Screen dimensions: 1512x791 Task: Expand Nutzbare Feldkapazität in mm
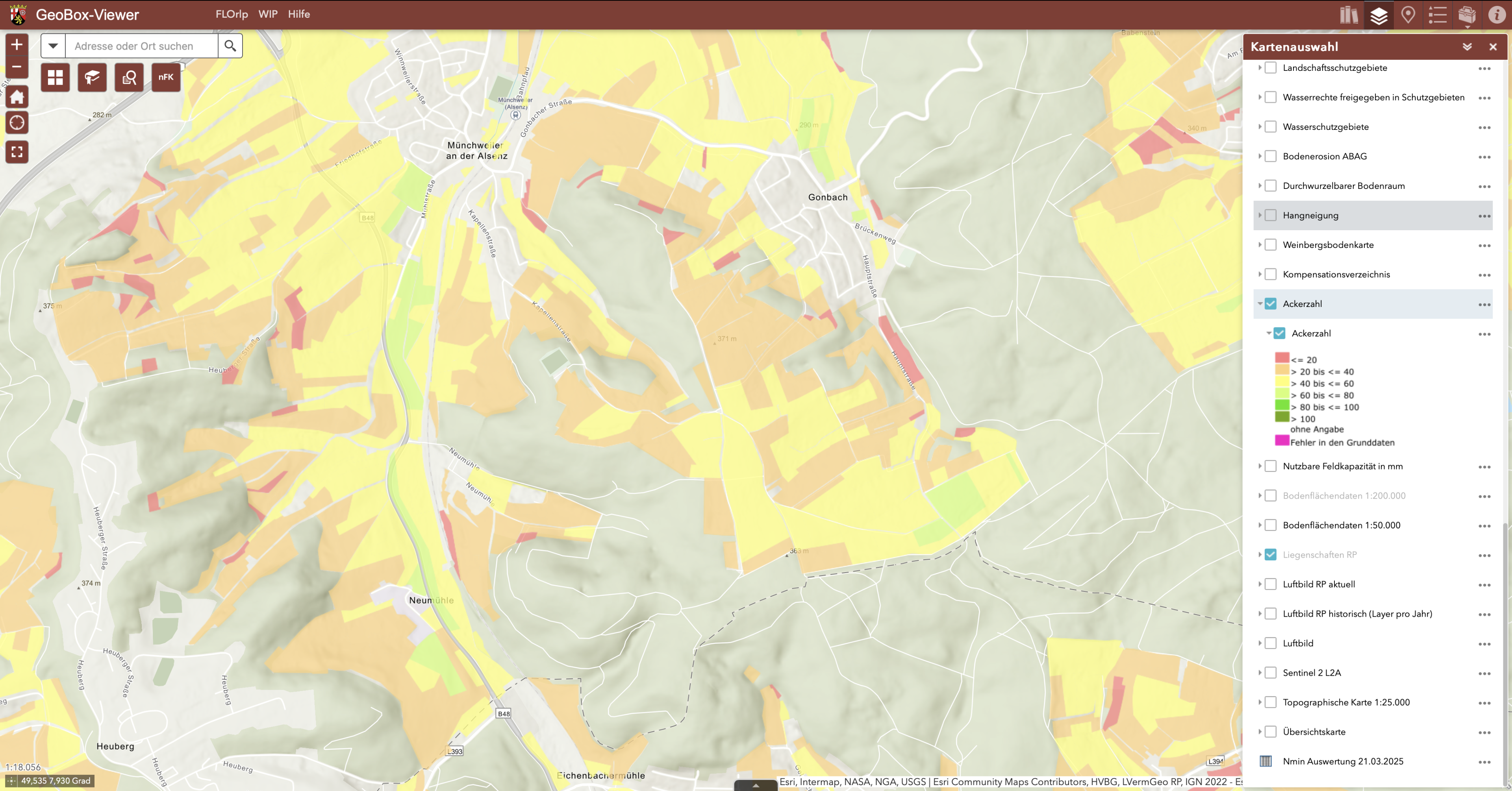(x=1260, y=466)
